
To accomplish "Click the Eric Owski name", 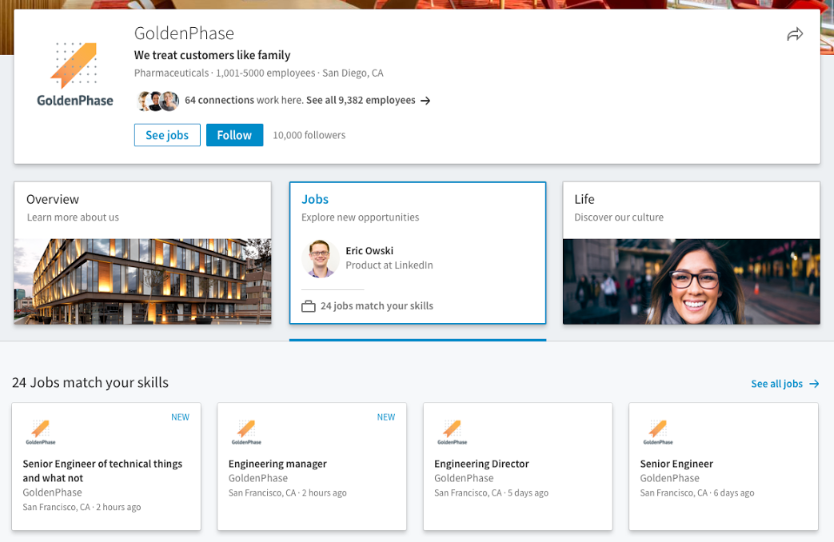I will (370, 251).
